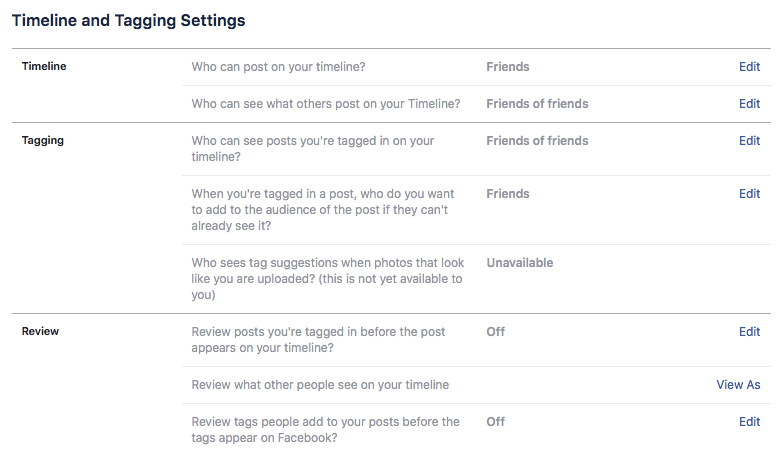Viewport: 783px width, 449px height.
Task: Click 'Review what other people see on your timeline'
Action: (x=320, y=385)
